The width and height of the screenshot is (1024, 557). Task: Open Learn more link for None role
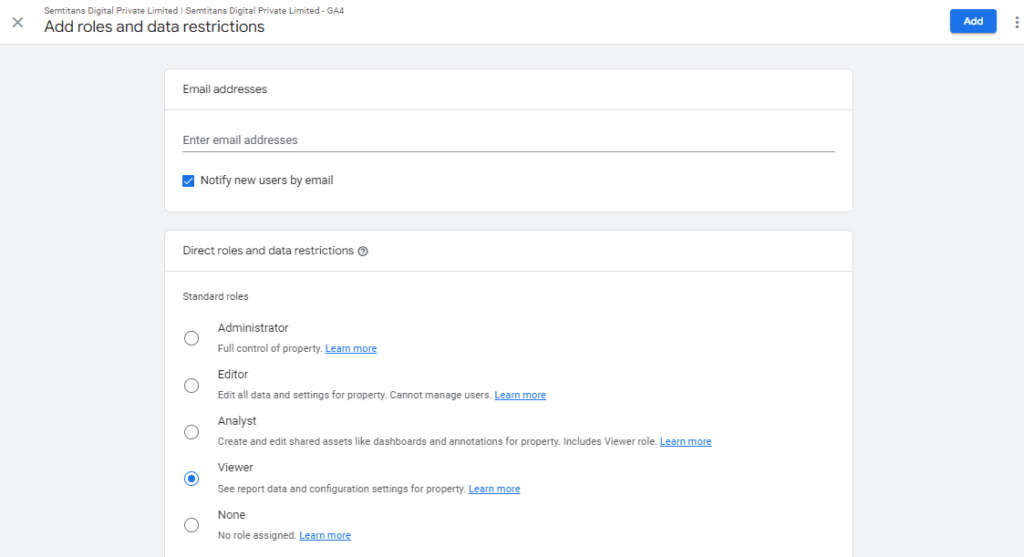click(325, 535)
